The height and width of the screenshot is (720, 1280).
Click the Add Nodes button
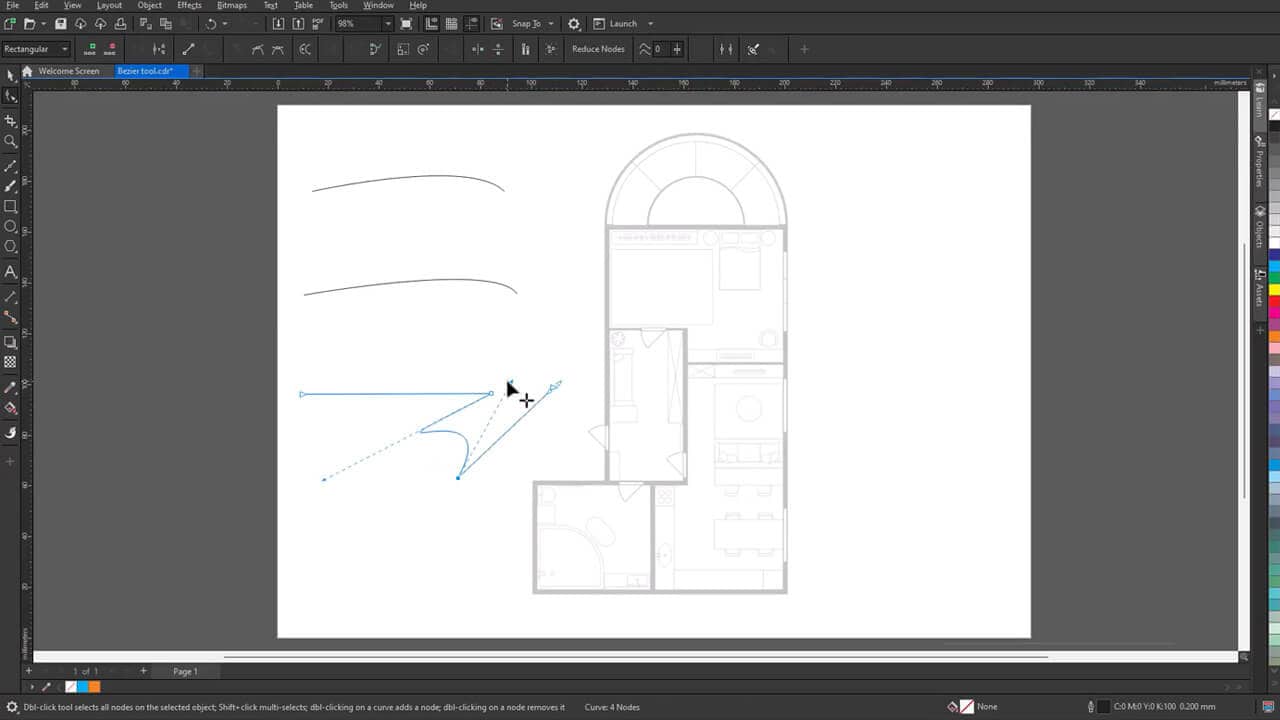pyautogui.click(x=90, y=49)
